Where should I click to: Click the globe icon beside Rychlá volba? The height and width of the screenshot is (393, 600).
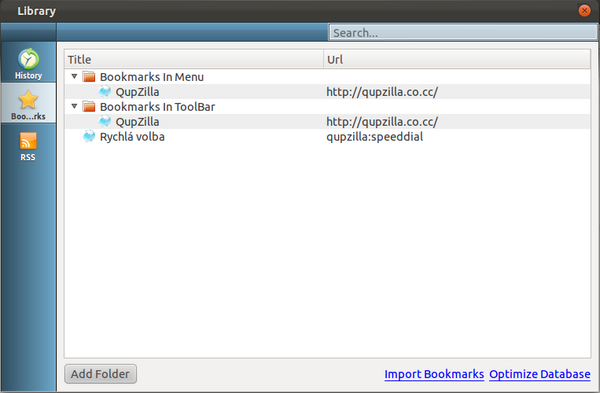pos(89,136)
